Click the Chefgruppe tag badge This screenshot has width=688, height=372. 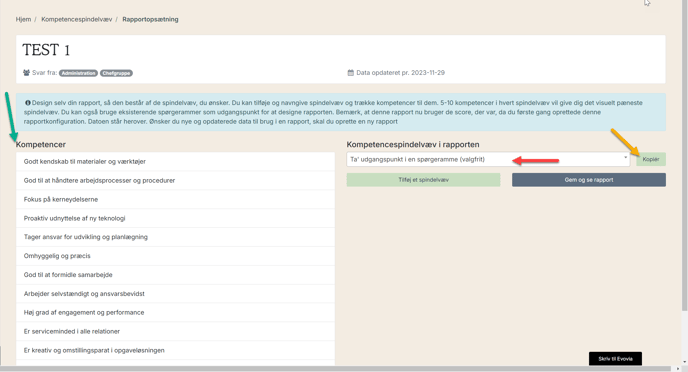click(116, 73)
